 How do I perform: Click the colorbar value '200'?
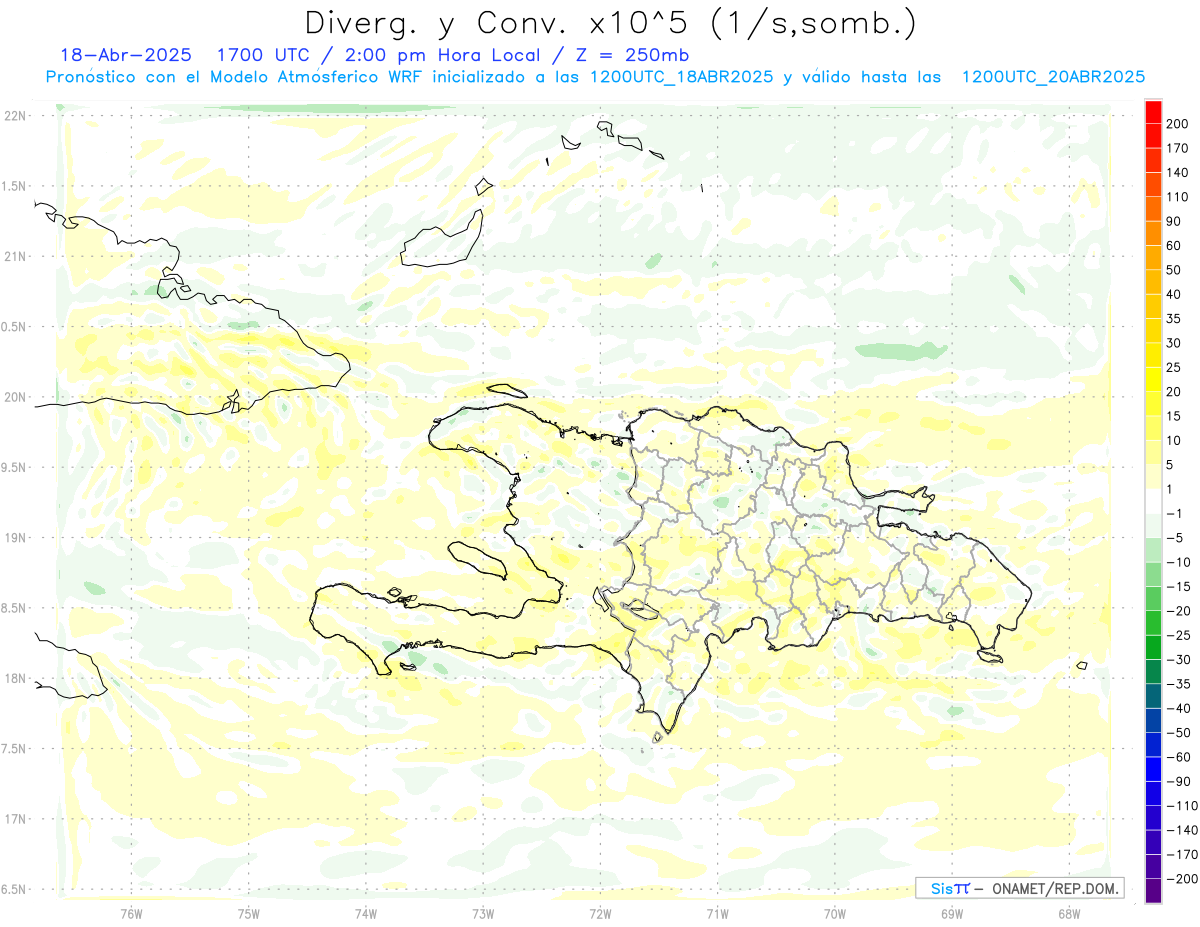1177,124
